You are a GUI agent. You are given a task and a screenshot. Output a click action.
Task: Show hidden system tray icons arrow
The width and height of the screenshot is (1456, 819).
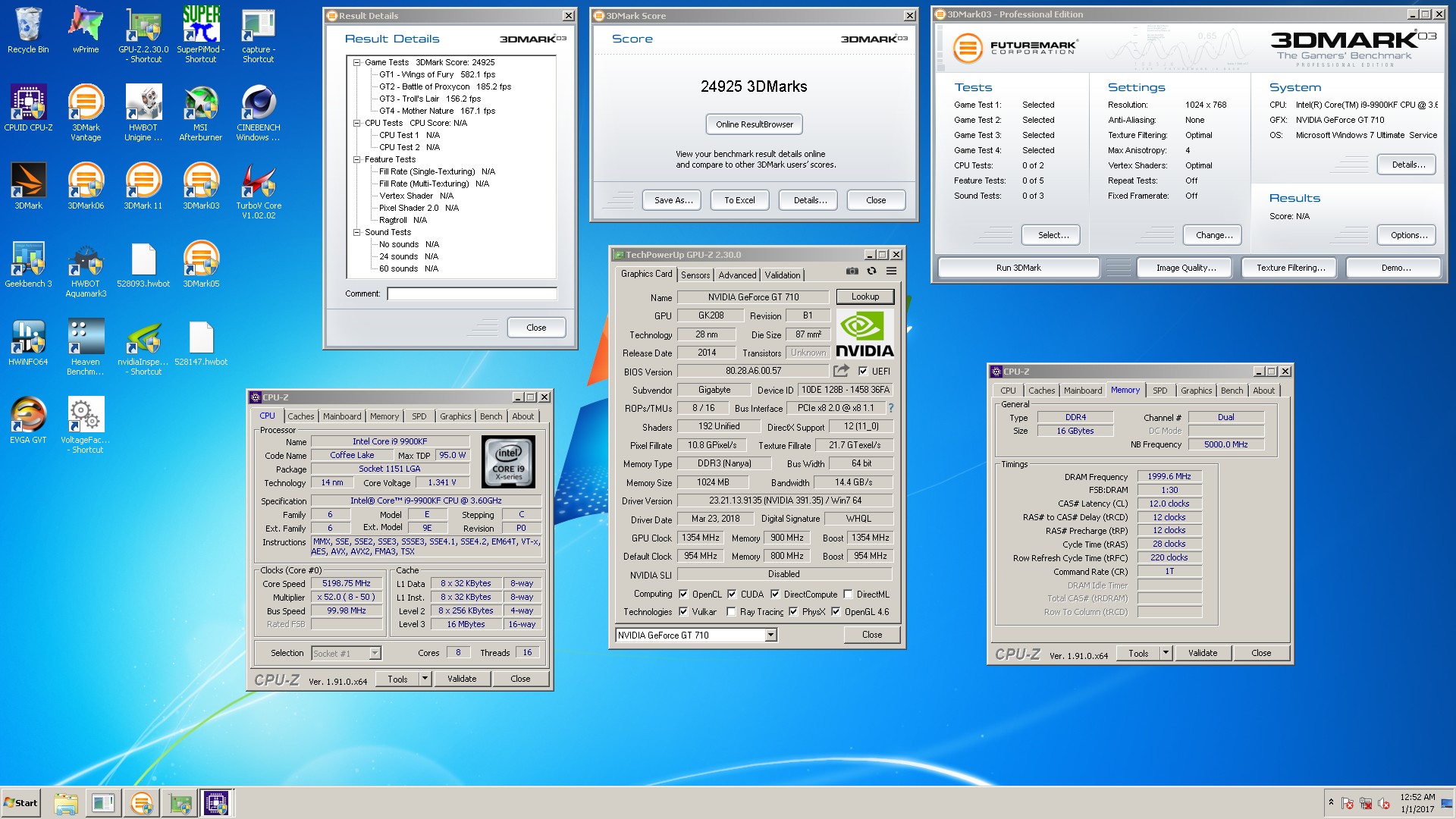(x=1330, y=802)
